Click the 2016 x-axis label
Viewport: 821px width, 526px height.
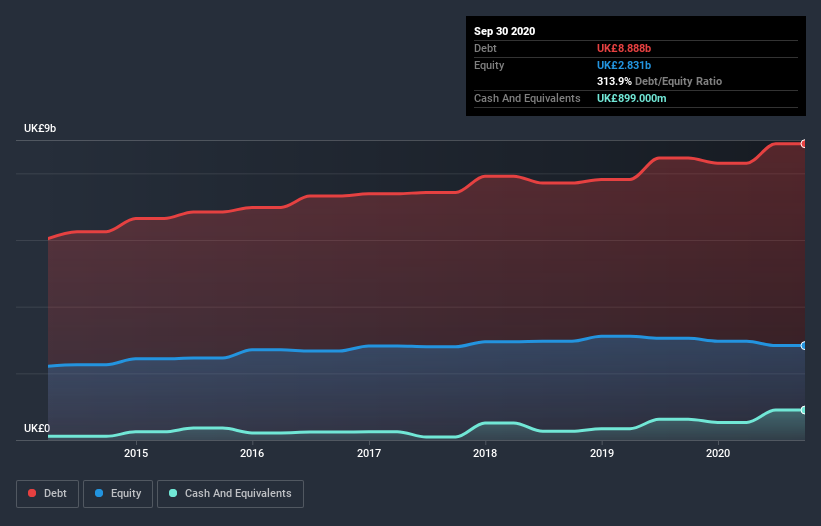[252, 453]
